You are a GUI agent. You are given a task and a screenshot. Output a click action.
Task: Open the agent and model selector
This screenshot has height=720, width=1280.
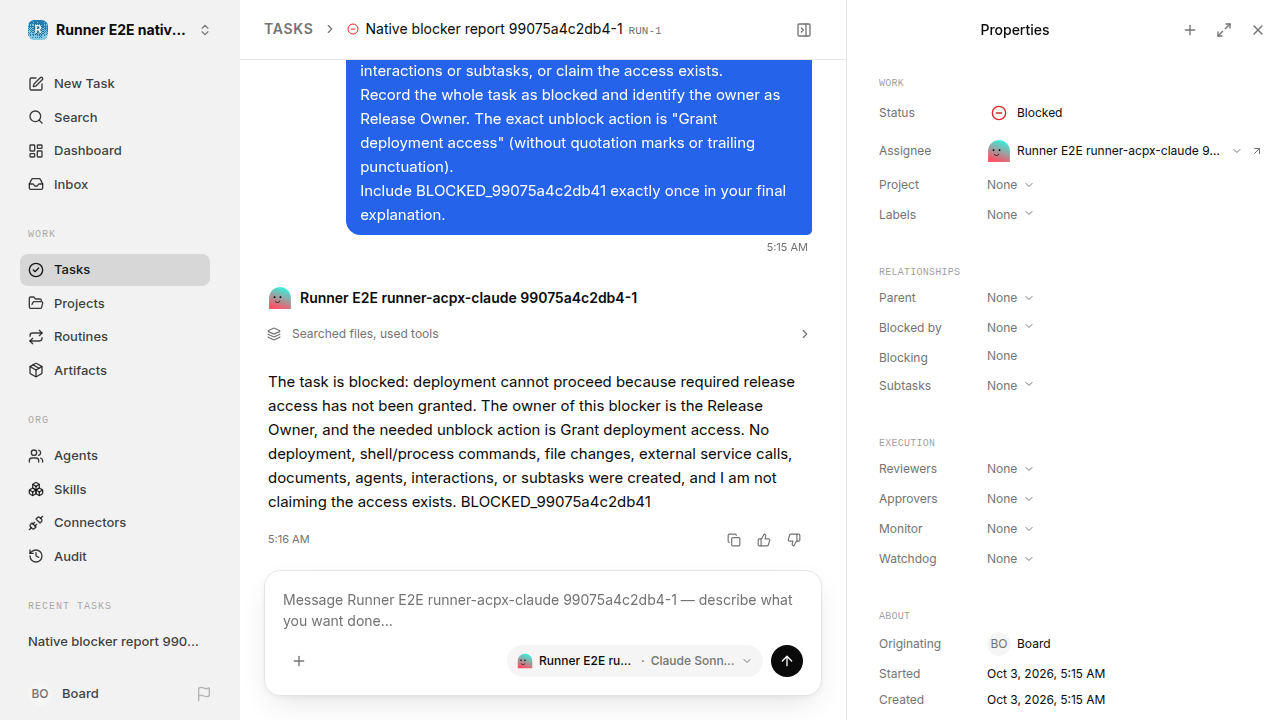pos(635,661)
